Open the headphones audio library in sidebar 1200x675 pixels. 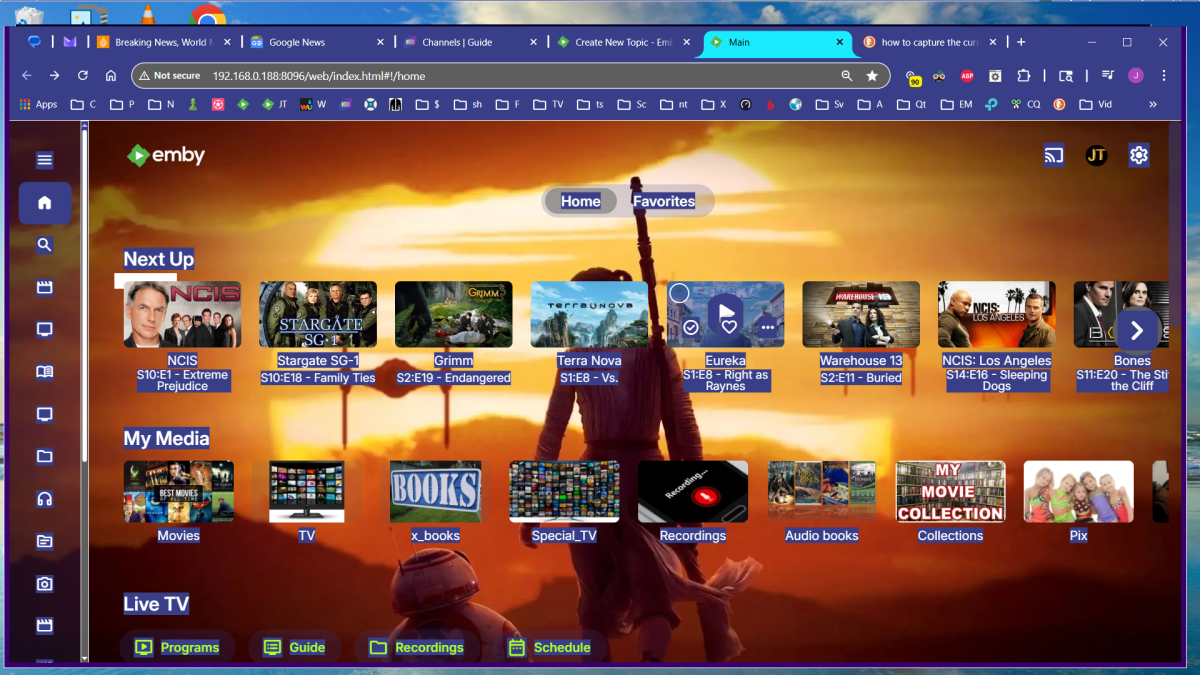(x=44, y=499)
